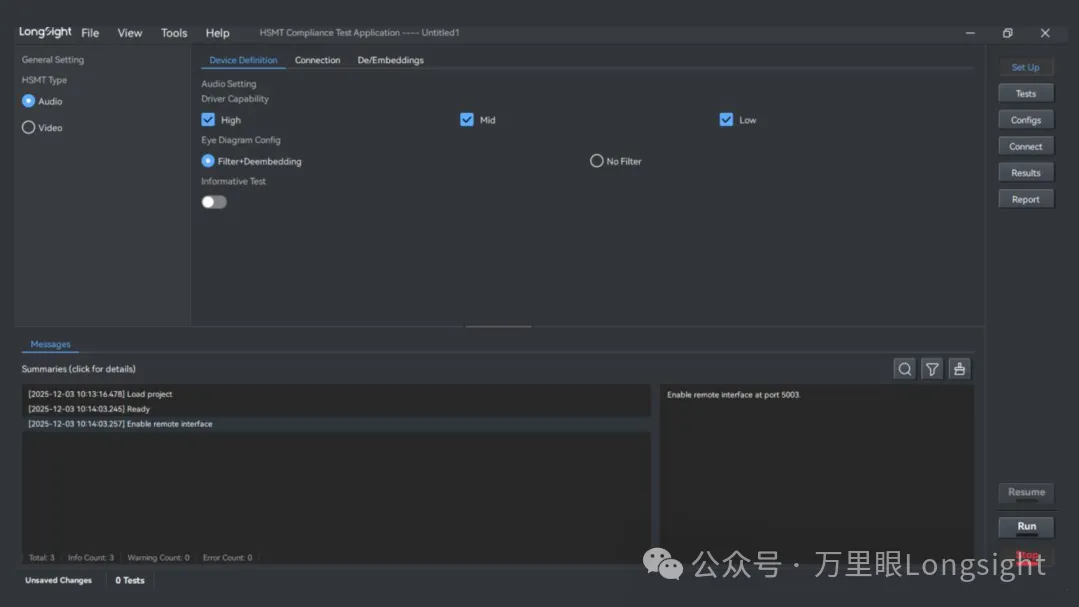Screen dimensions: 1079x607
Task: Click the LongSight logo
Action: [x=45, y=32]
